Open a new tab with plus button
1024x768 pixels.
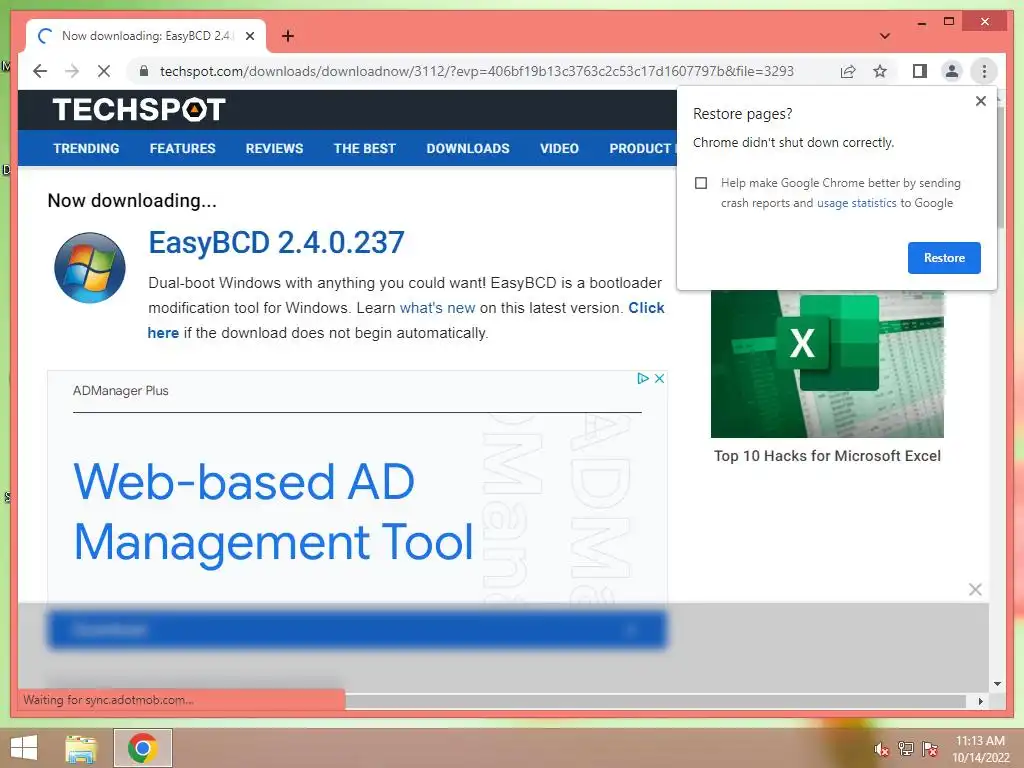click(288, 36)
